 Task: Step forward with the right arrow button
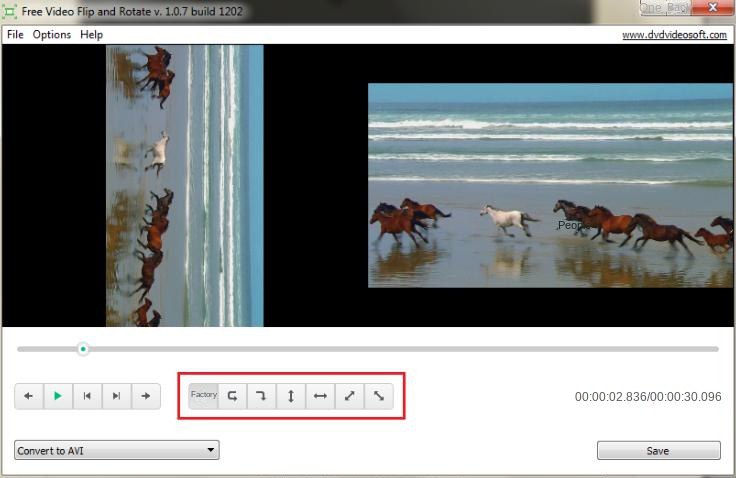click(146, 396)
